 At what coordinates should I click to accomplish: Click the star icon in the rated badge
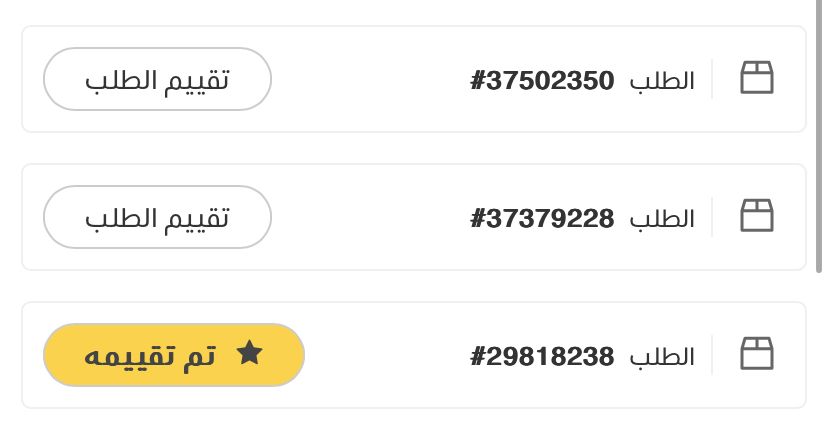[x=249, y=353]
